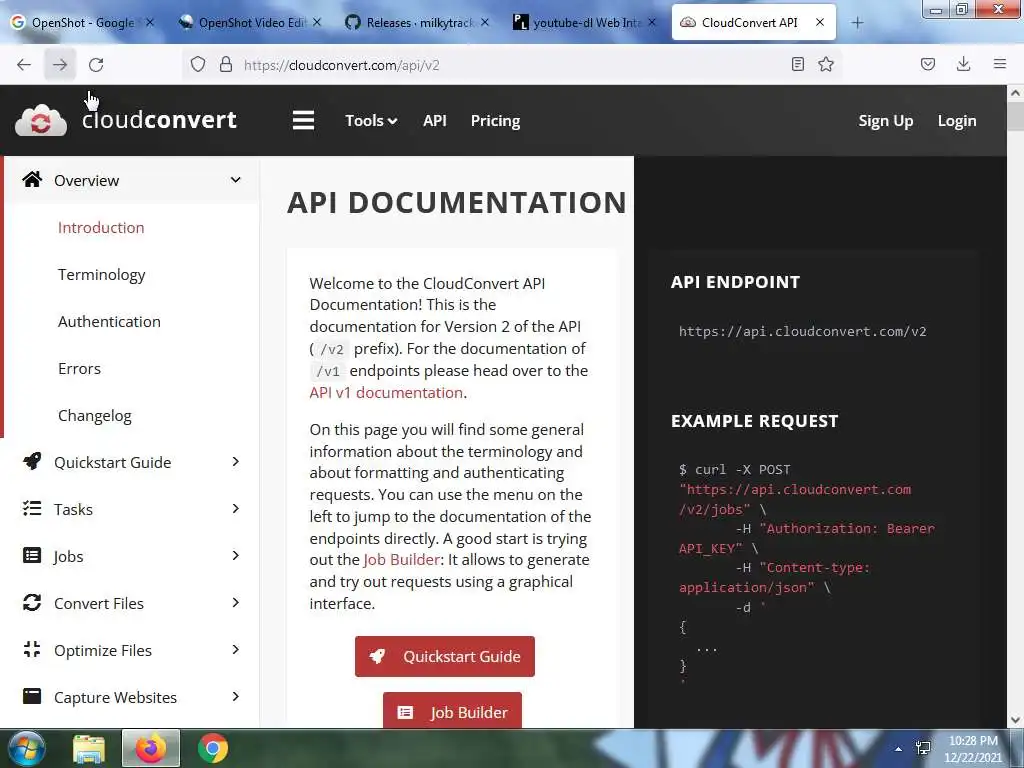Screen dimensions: 1024x768
Task: Click the API endpoint URL text
Action: (803, 331)
